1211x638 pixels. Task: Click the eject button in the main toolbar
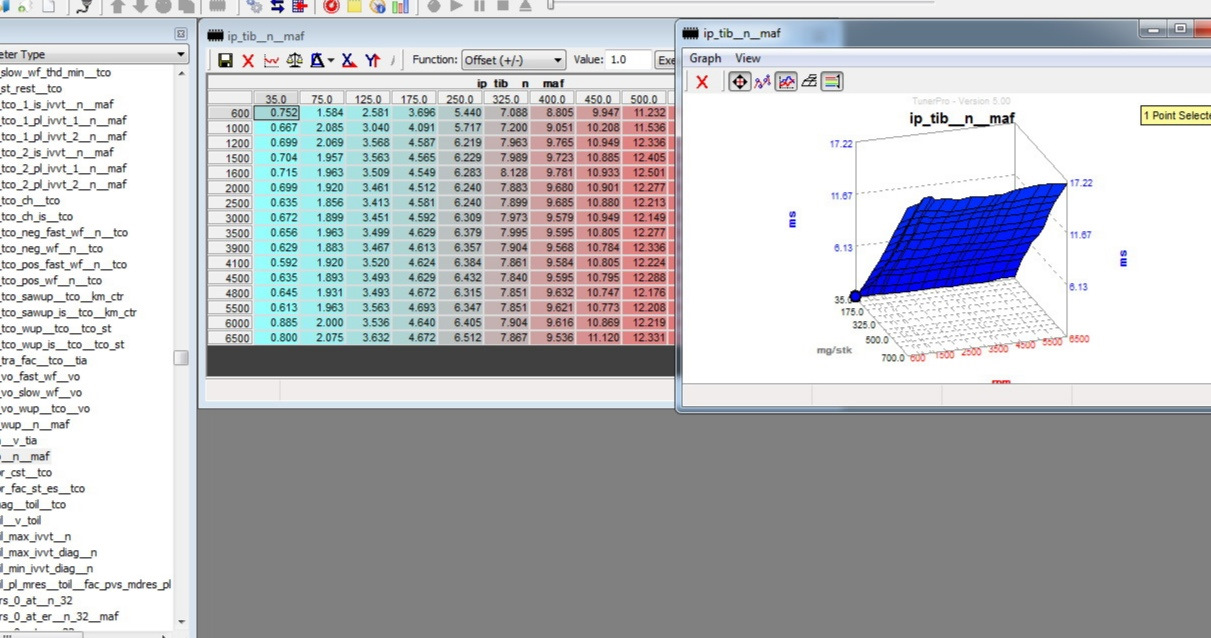[526, 6]
